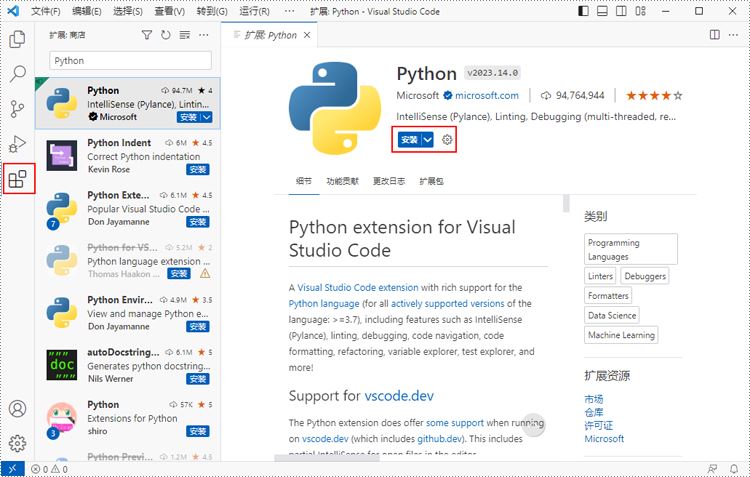Click the microsoft.com publisher link
The image size is (750, 477).
(x=486, y=96)
